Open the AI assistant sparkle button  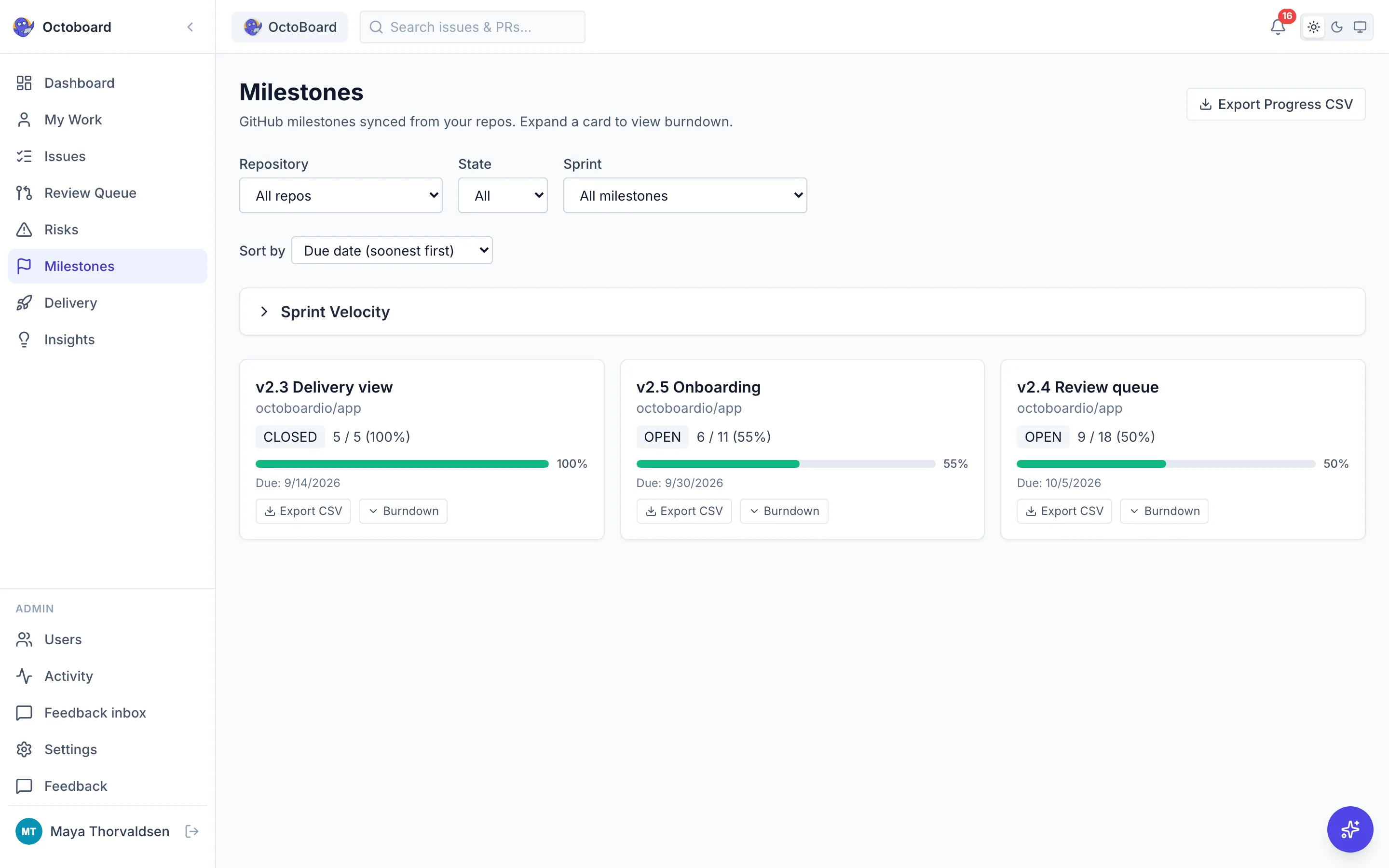[x=1350, y=829]
